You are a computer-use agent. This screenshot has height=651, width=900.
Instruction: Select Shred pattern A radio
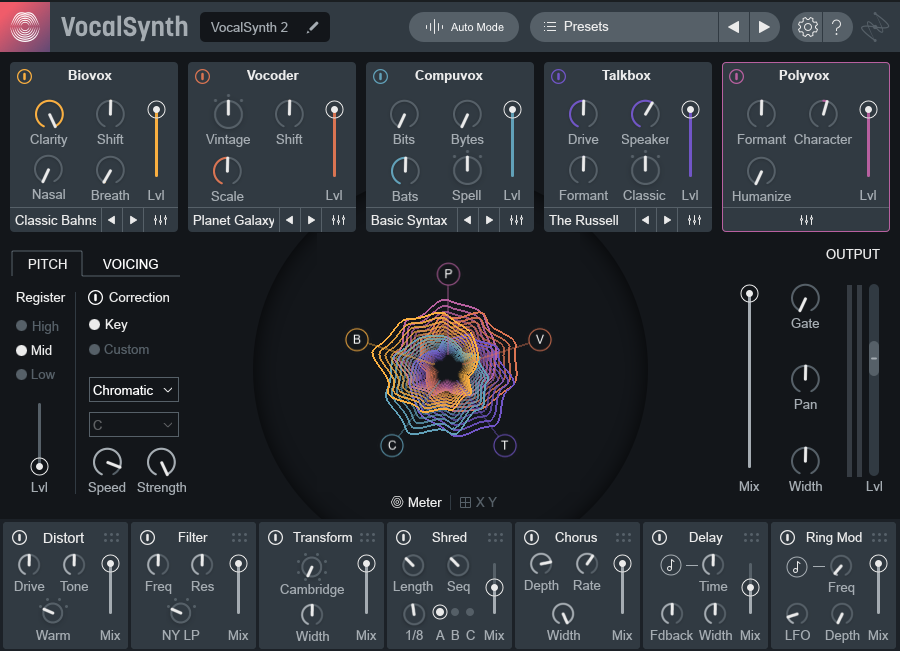[x=440, y=612]
